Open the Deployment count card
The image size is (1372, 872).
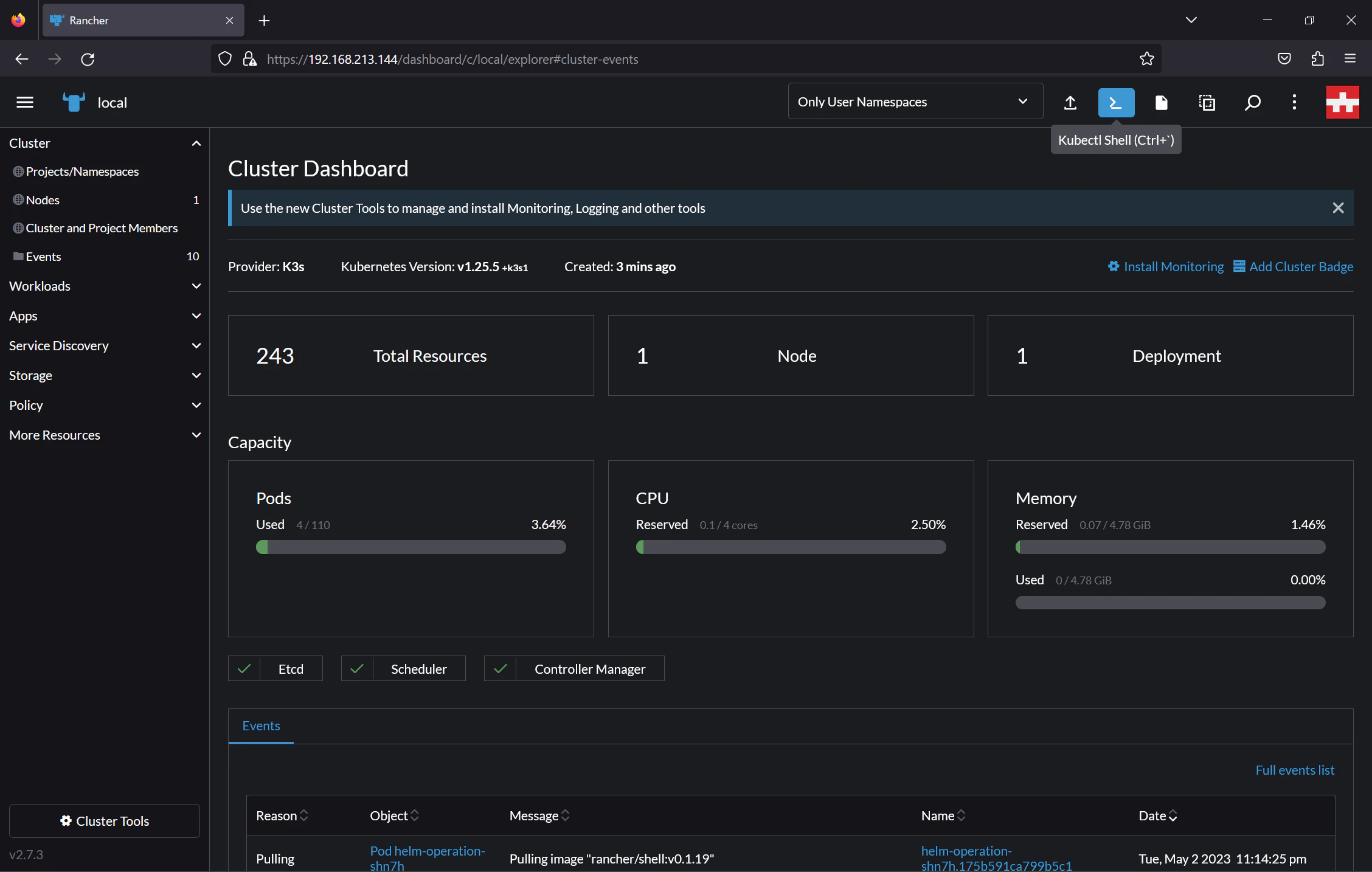click(x=1170, y=355)
